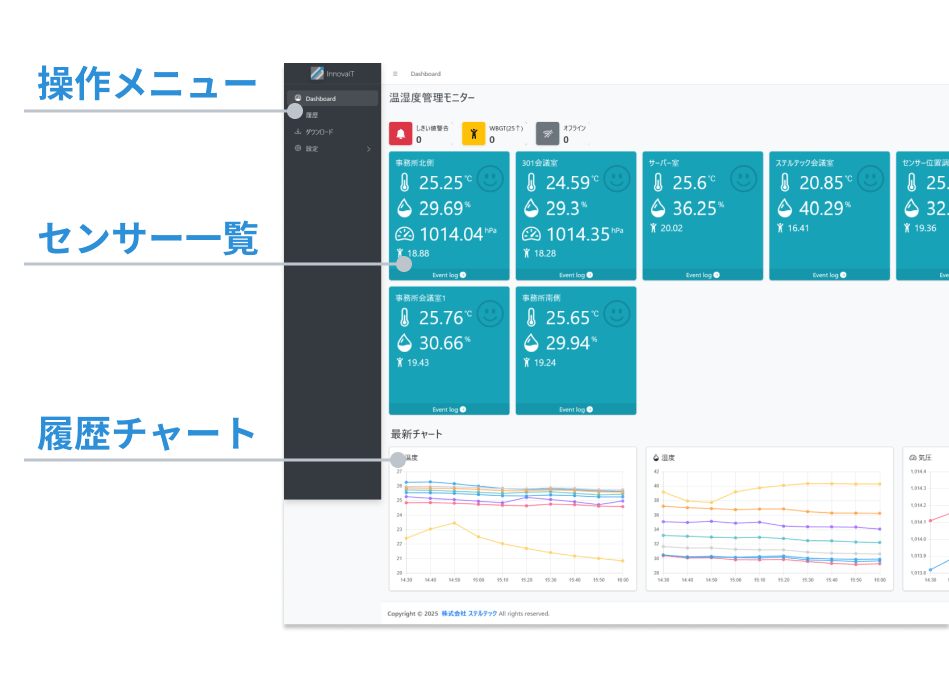949x687 pixels.
Task: Click the 最新チャート section heading
Action: tap(416, 434)
